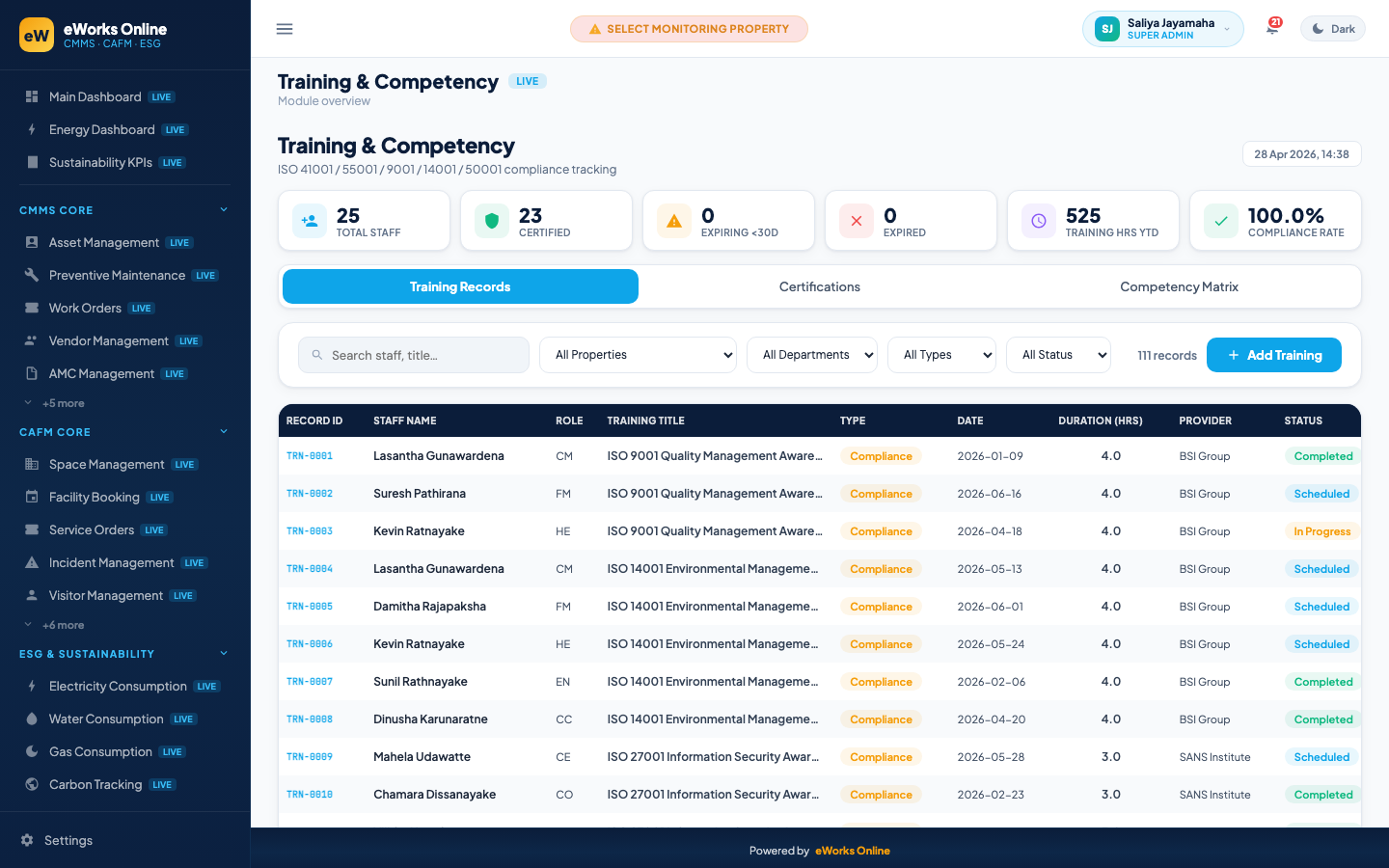Click the Add Training button
This screenshot has width=1389, height=868.
[1274, 355]
